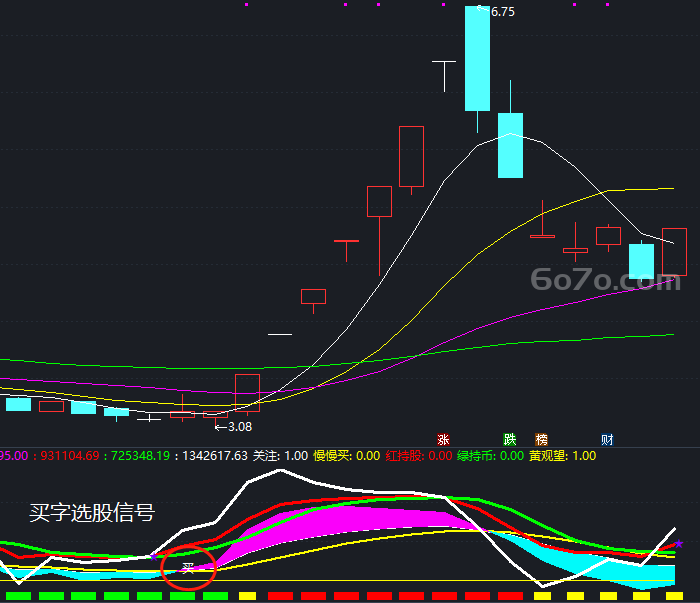The width and height of the screenshot is (700, 603).
Task: Open the blue 财 financial marker icon
Action: [607, 440]
